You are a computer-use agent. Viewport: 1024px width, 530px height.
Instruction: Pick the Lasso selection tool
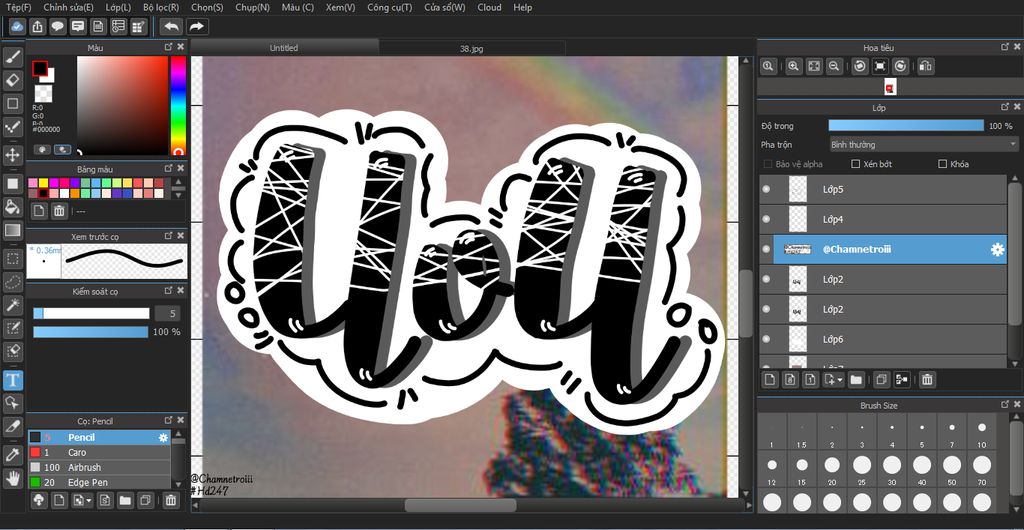pos(12,282)
